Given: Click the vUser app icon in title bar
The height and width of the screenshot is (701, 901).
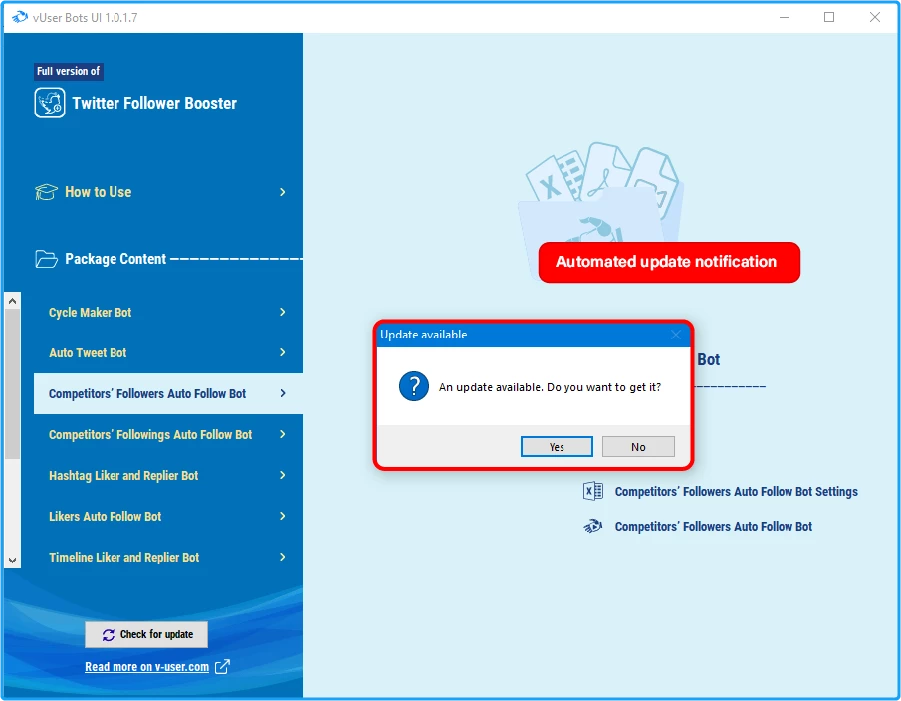Looking at the screenshot, I should pos(20,17).
